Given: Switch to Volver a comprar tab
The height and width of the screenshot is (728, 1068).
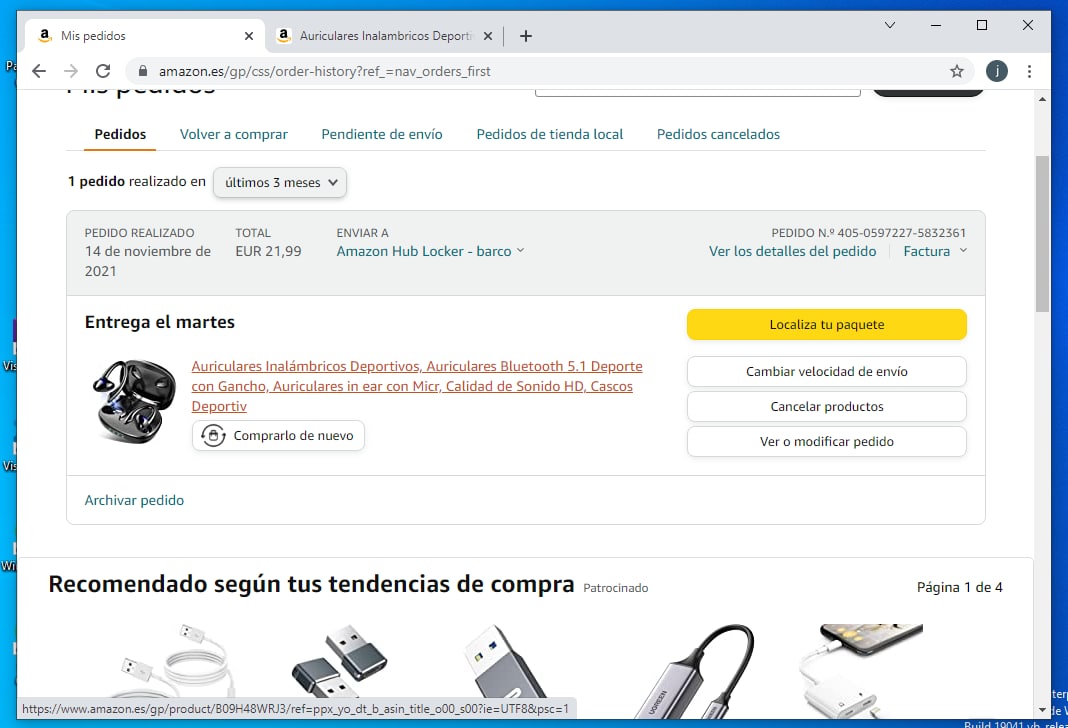Looking at the screenshot, I should (x=234, y=134).
